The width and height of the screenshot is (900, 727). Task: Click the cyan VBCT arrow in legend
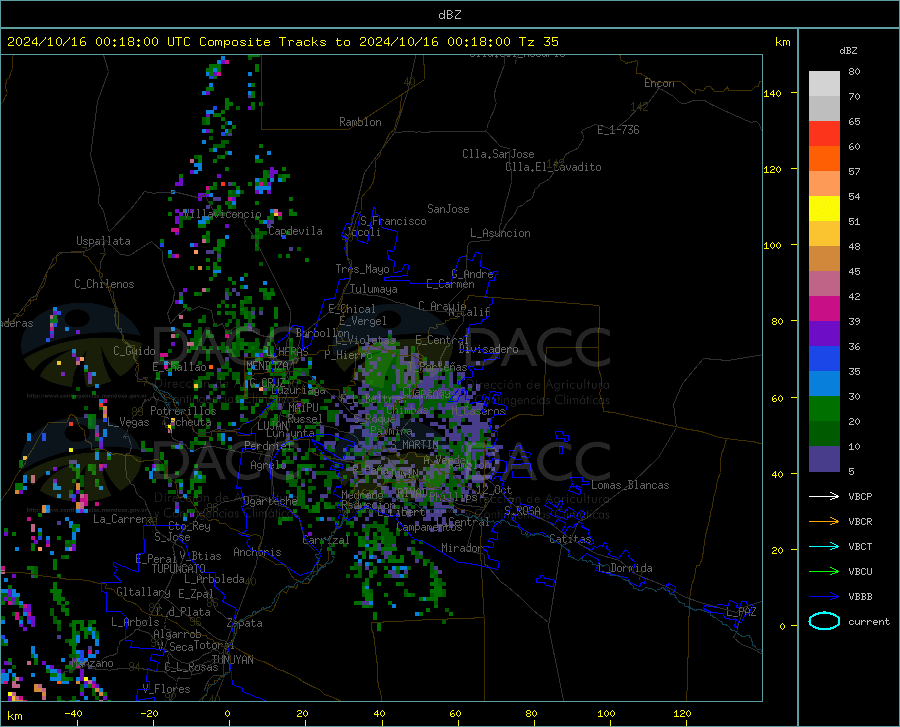[824, 546]
